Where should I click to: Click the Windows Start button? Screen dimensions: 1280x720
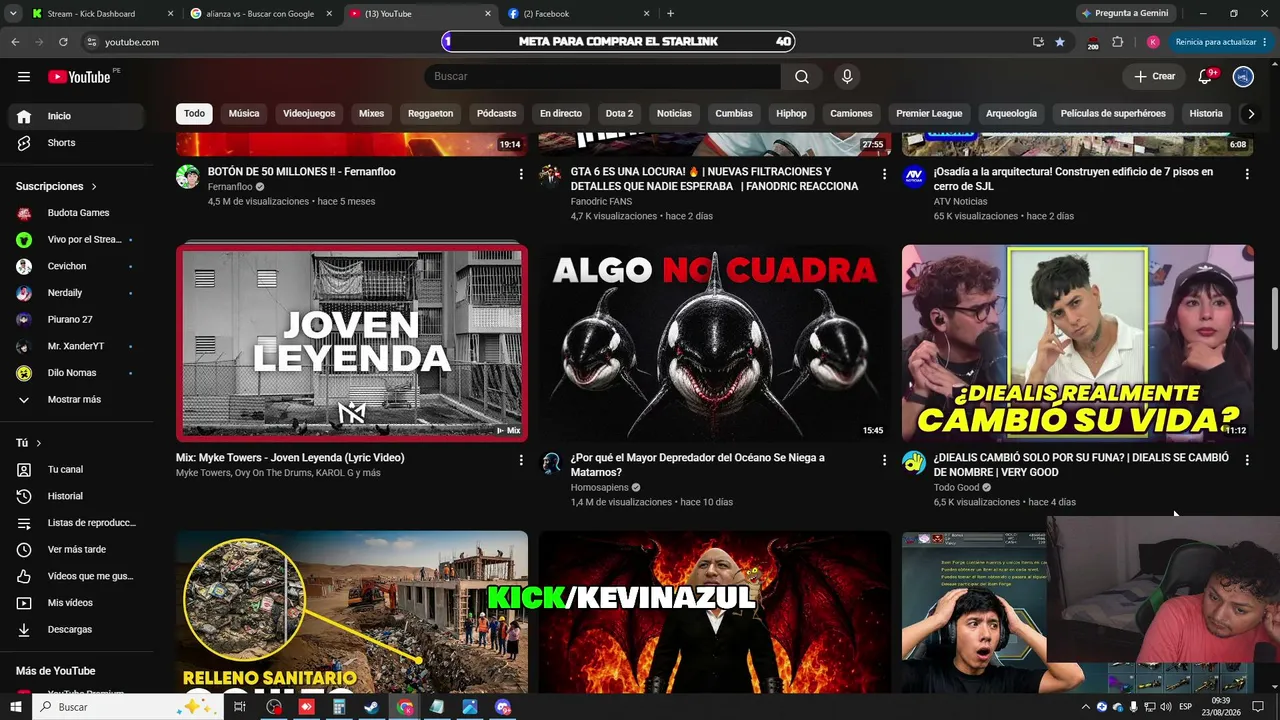tap(16, 707)
